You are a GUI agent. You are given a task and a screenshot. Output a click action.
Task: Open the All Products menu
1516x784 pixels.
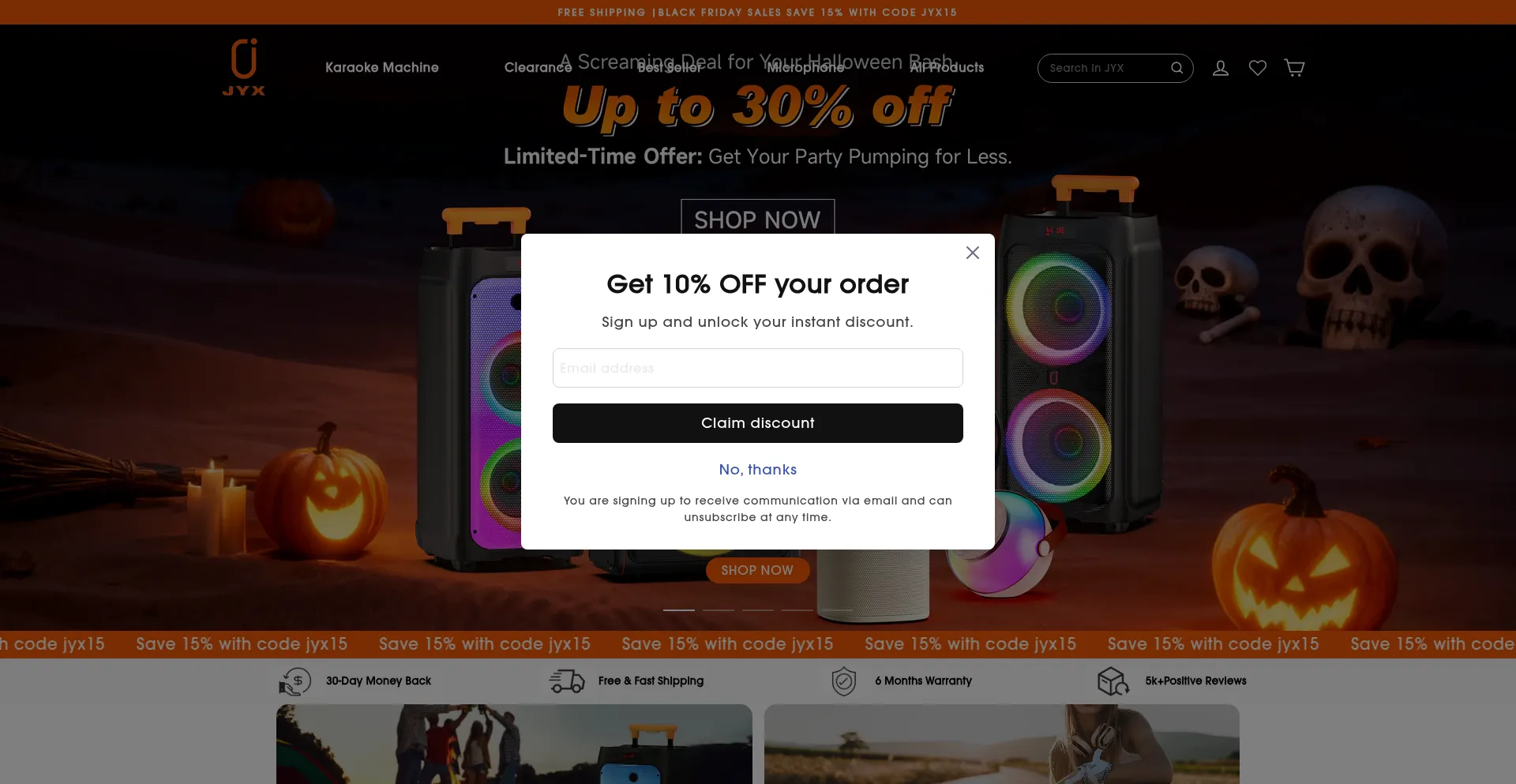[x=947, y=67]
